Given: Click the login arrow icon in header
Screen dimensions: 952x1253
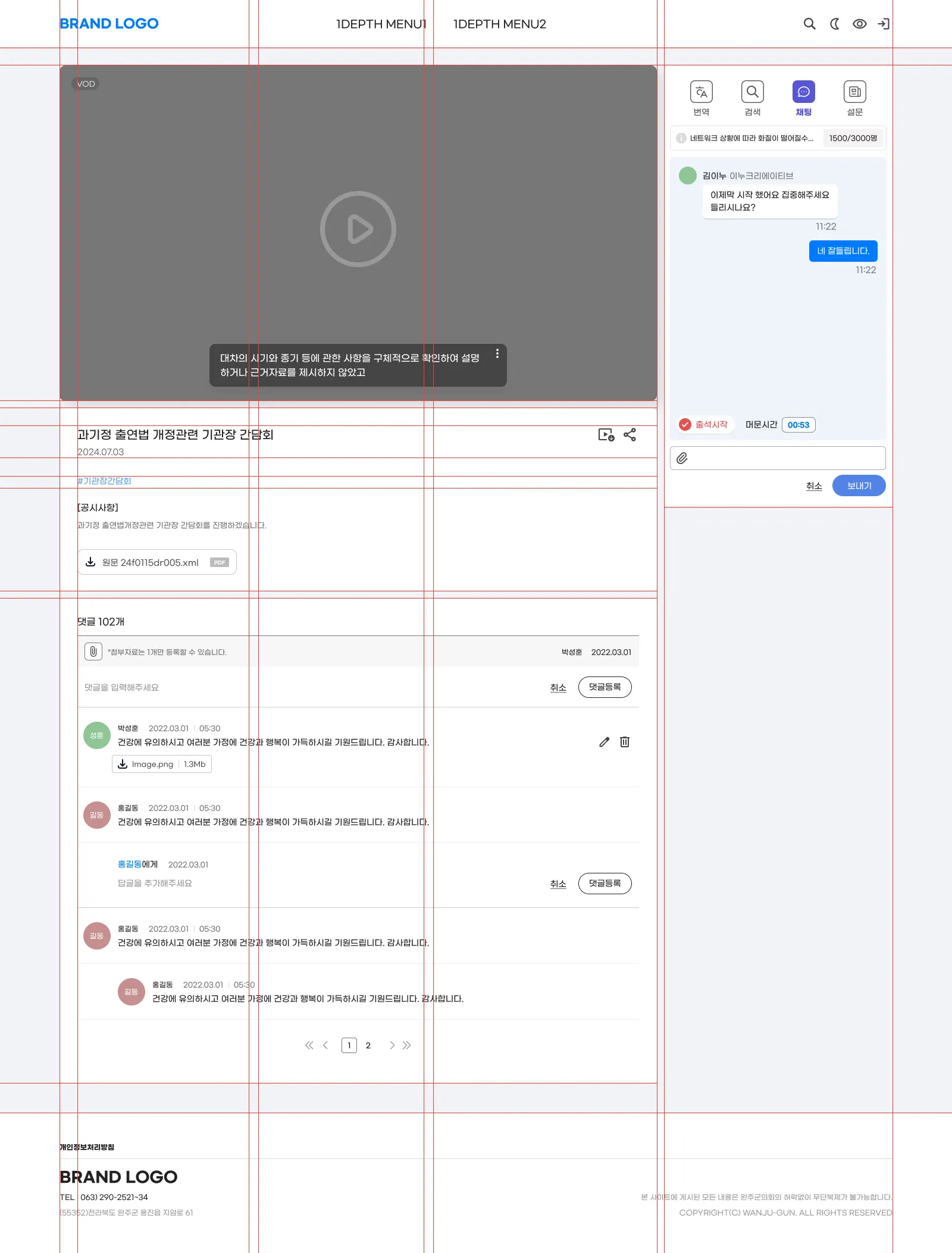Looking at the screenshot, I should tap(884, 24).
